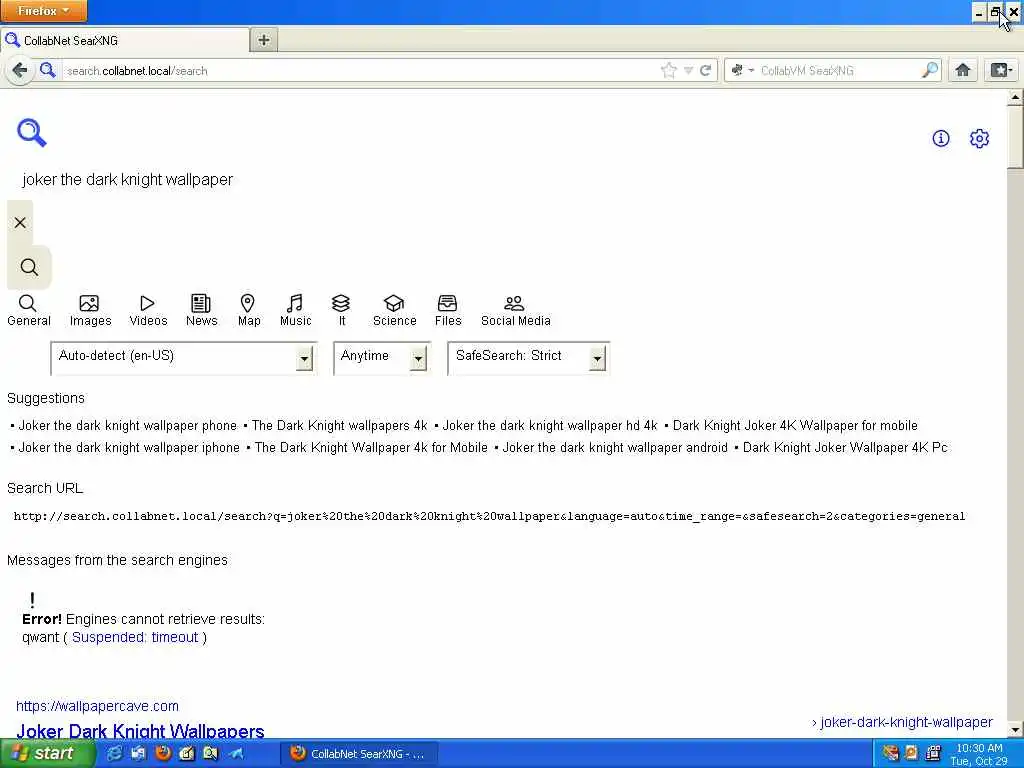1024x768 pixels.
Task: Open Joker Dark Knight Wallpapers result
Action: pyautogui.click(x=140, y=731)
